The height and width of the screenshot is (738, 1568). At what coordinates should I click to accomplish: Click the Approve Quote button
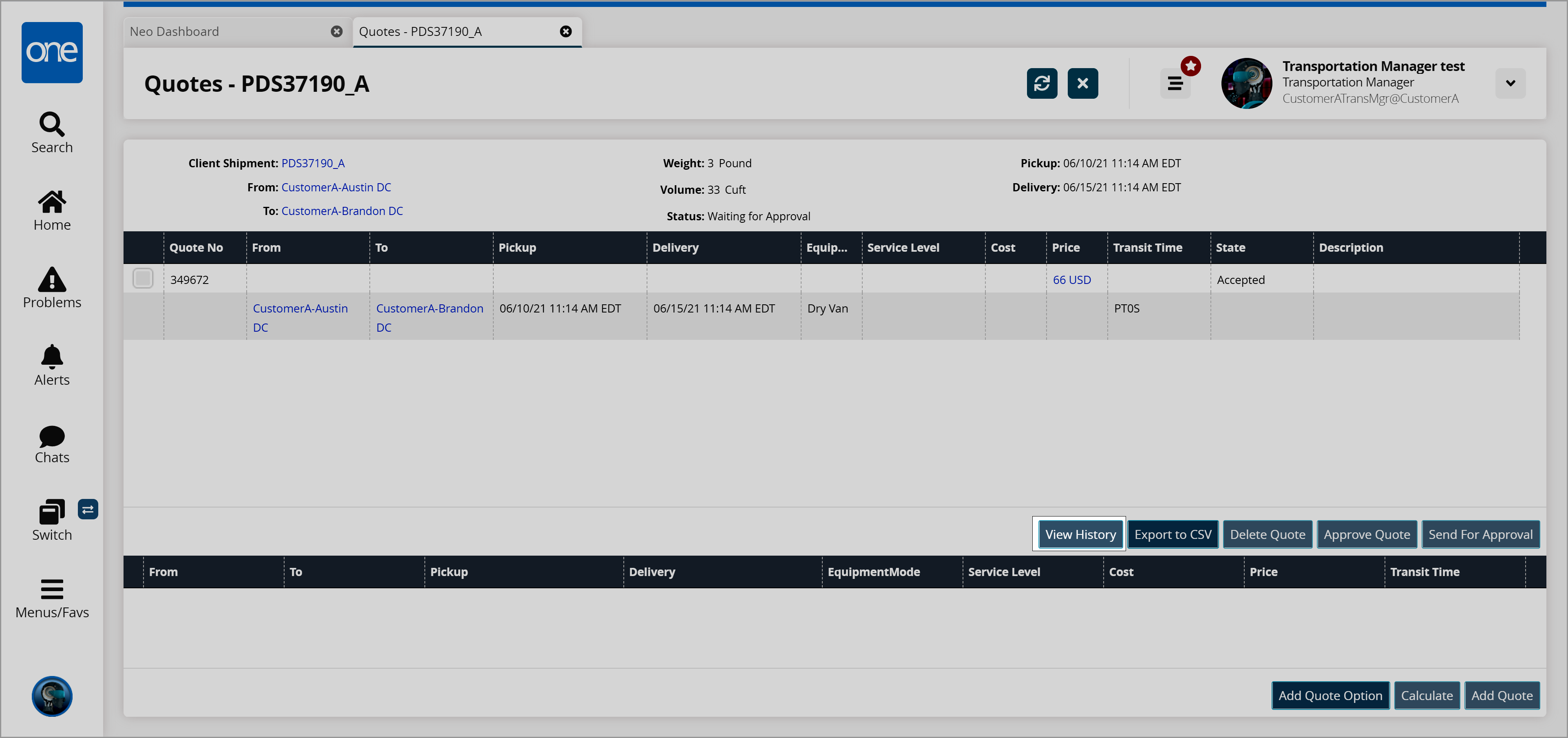1367,534
